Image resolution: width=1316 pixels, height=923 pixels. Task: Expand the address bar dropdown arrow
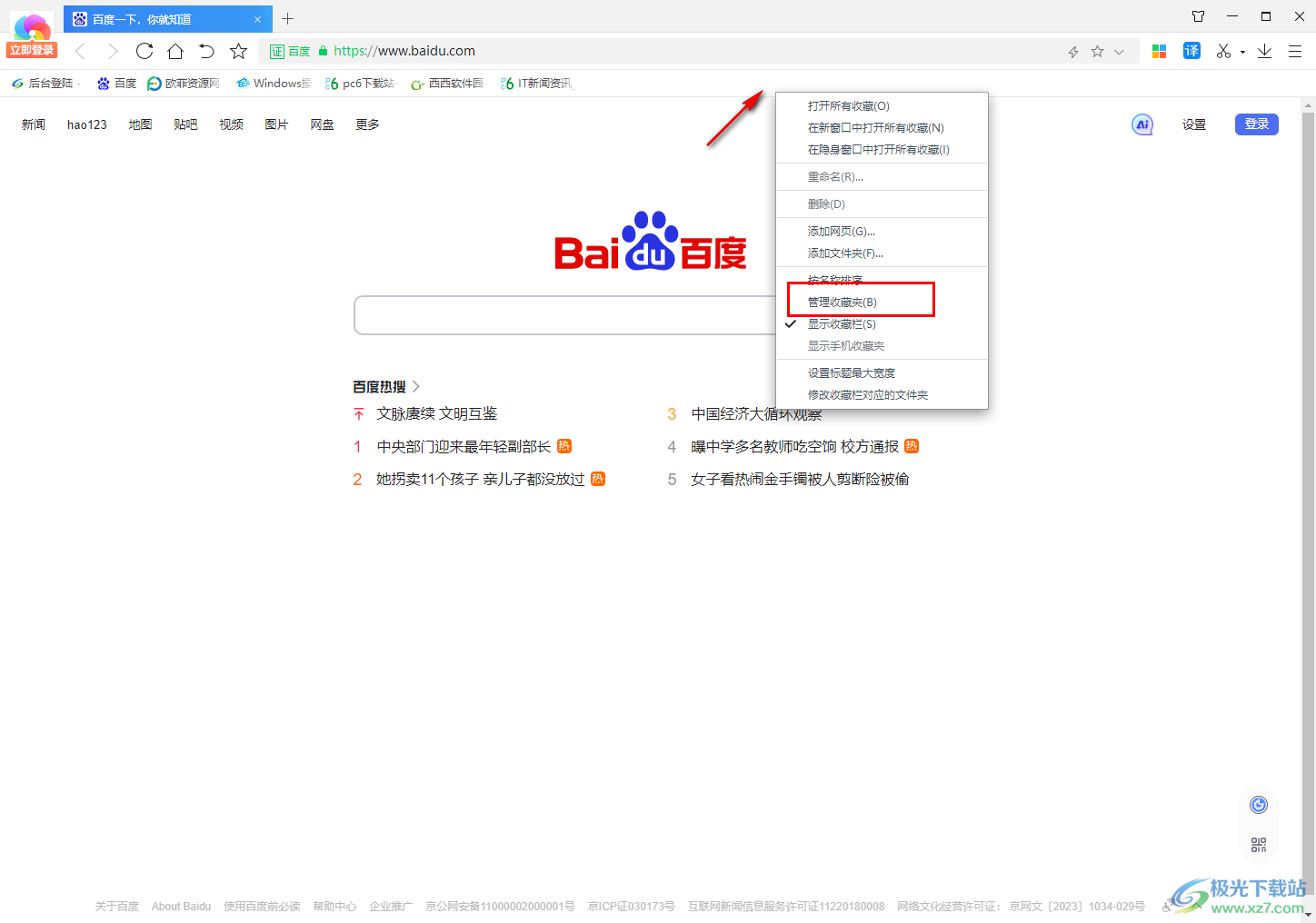pos(1119,52)
